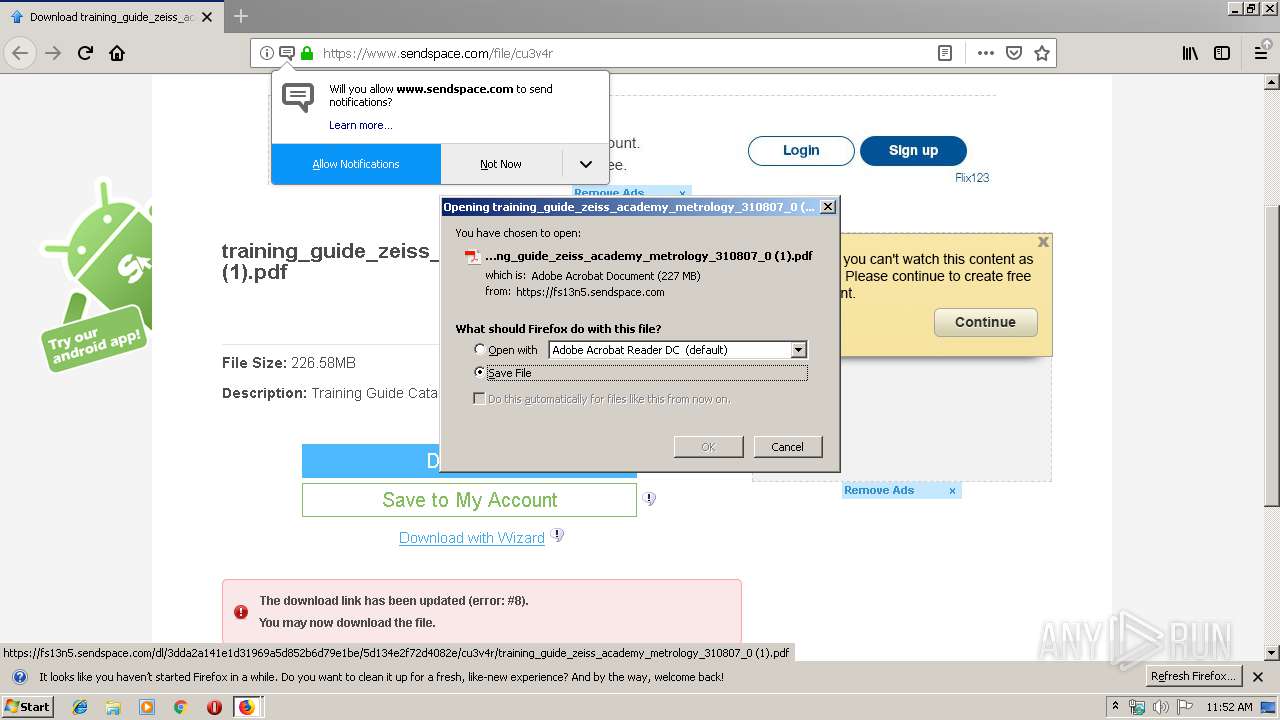
Task: Click the 11:52 AM taskbar clock
Action: pos(1230,707)
